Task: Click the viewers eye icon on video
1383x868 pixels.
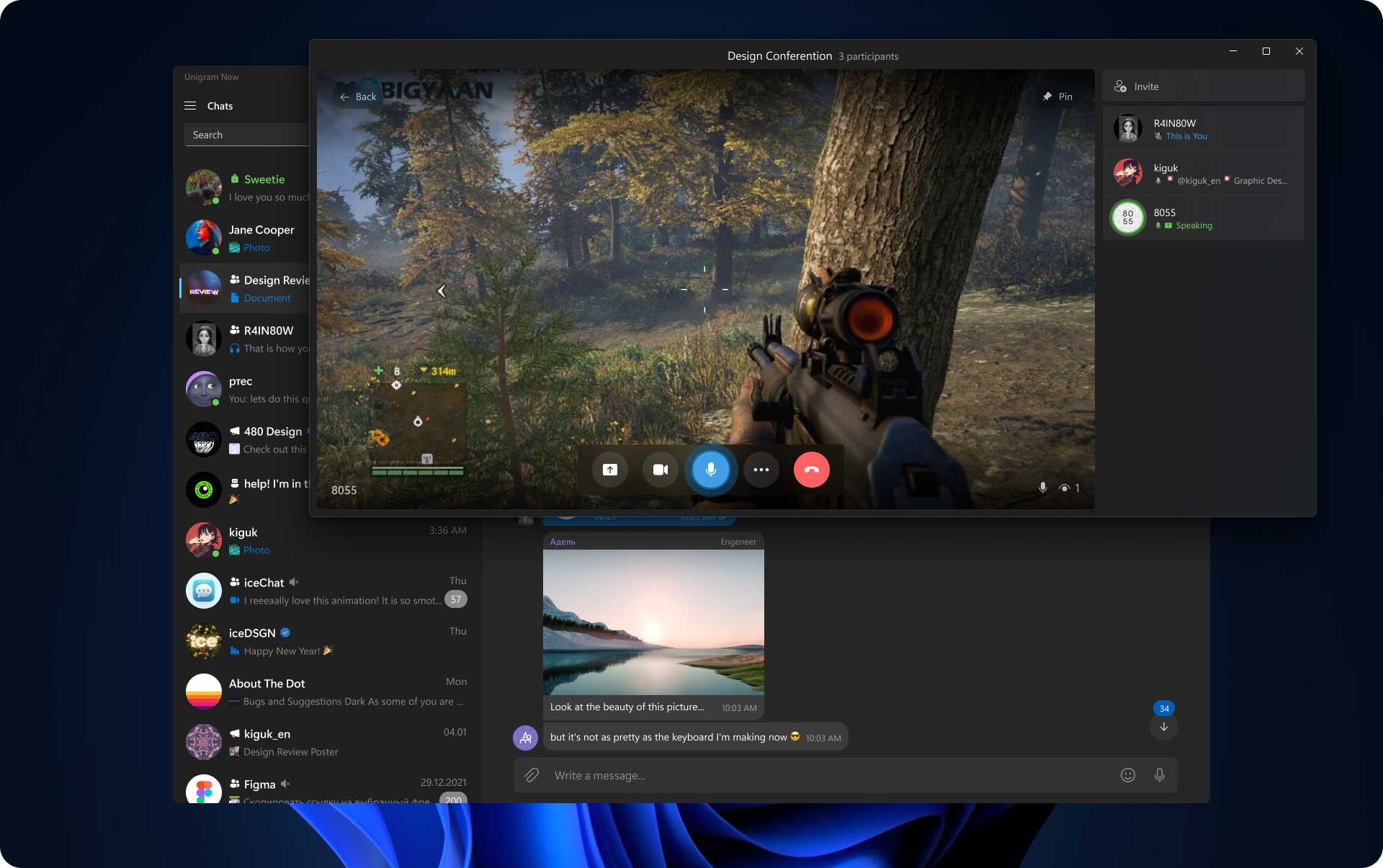Action: click(1065, 488)
